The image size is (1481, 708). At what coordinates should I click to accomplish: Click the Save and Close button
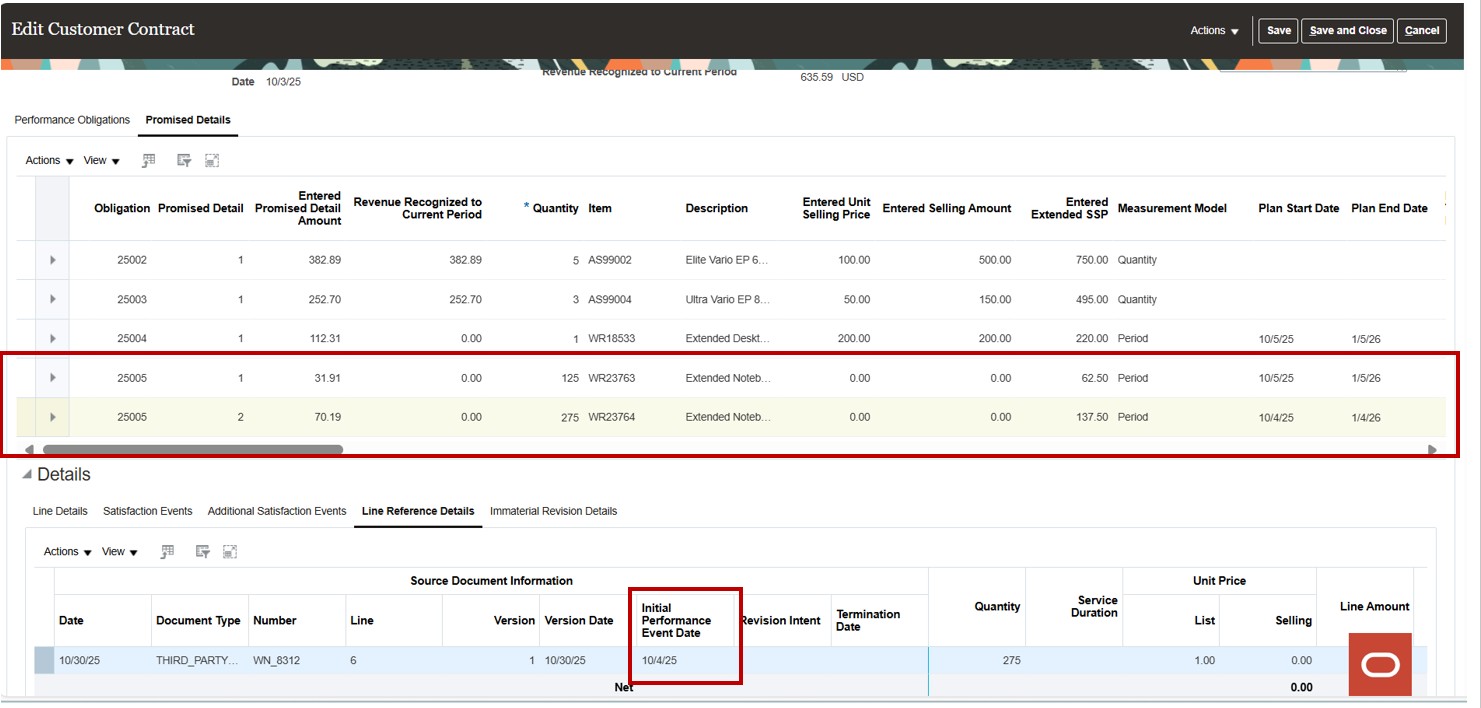coord(1346,30)
